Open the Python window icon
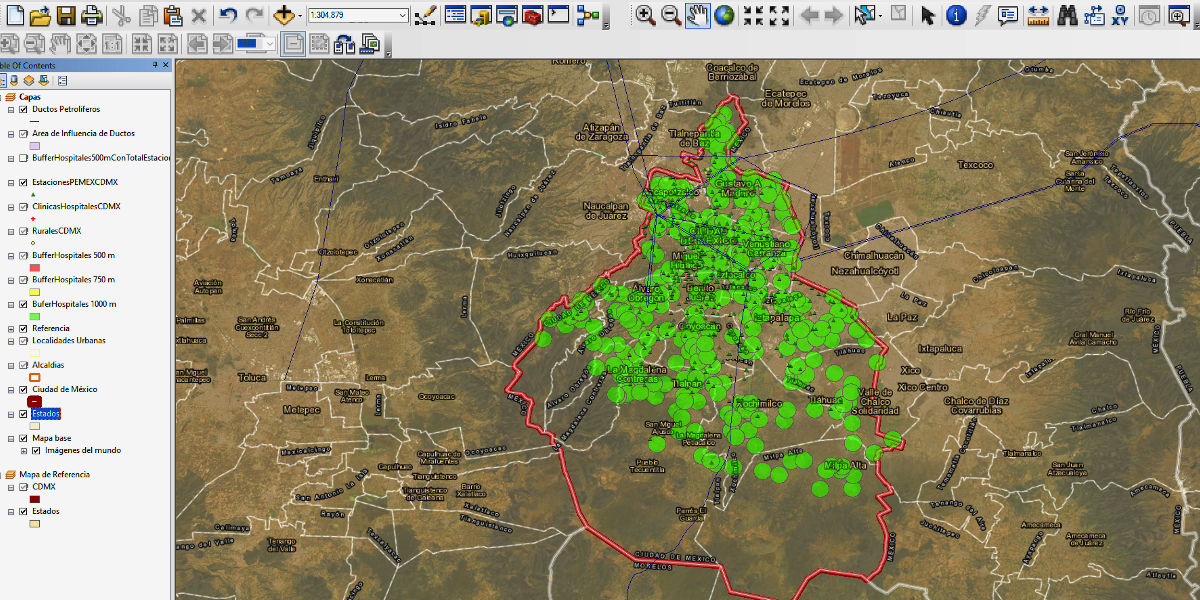The width and height of the screenshot is (1200, 600). 559,15
